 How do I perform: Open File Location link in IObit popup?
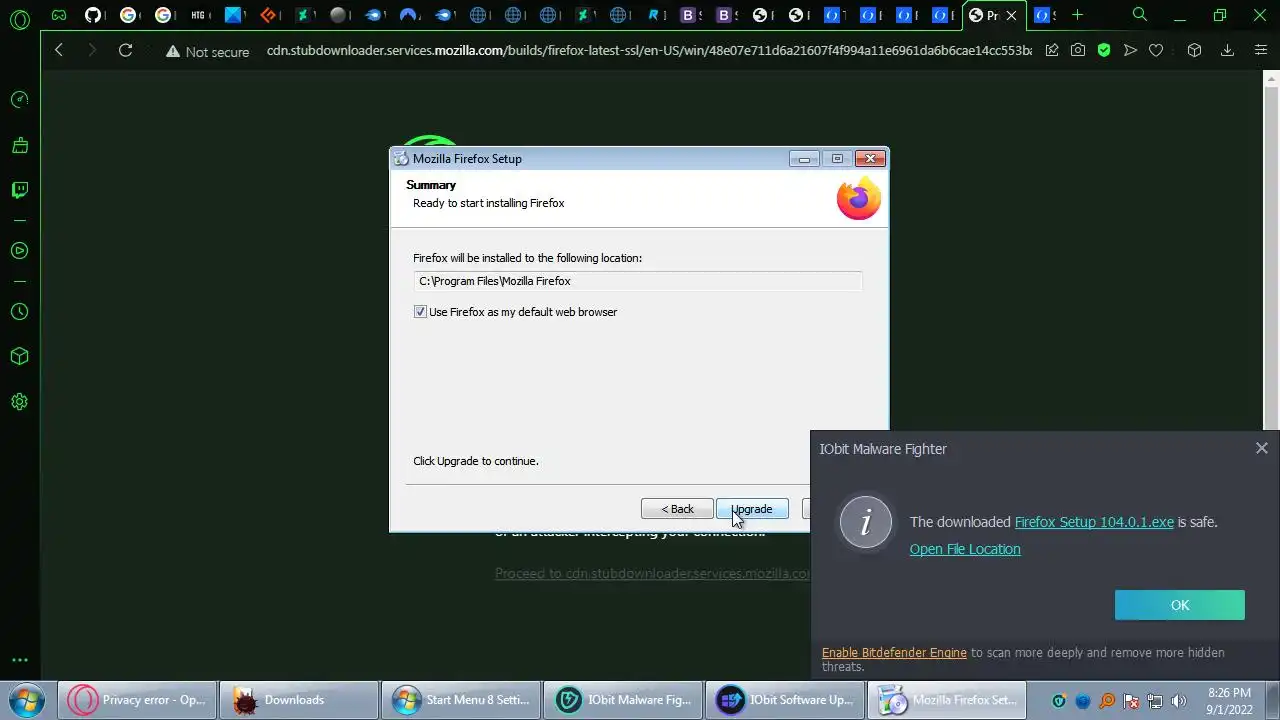965,549
